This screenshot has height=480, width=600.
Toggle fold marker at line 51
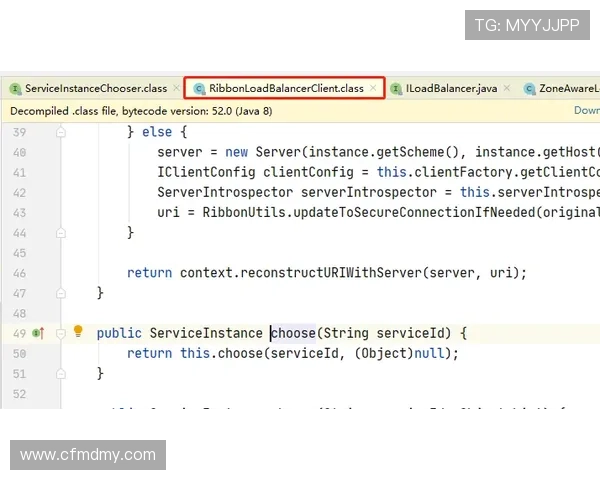click(60, 374)
